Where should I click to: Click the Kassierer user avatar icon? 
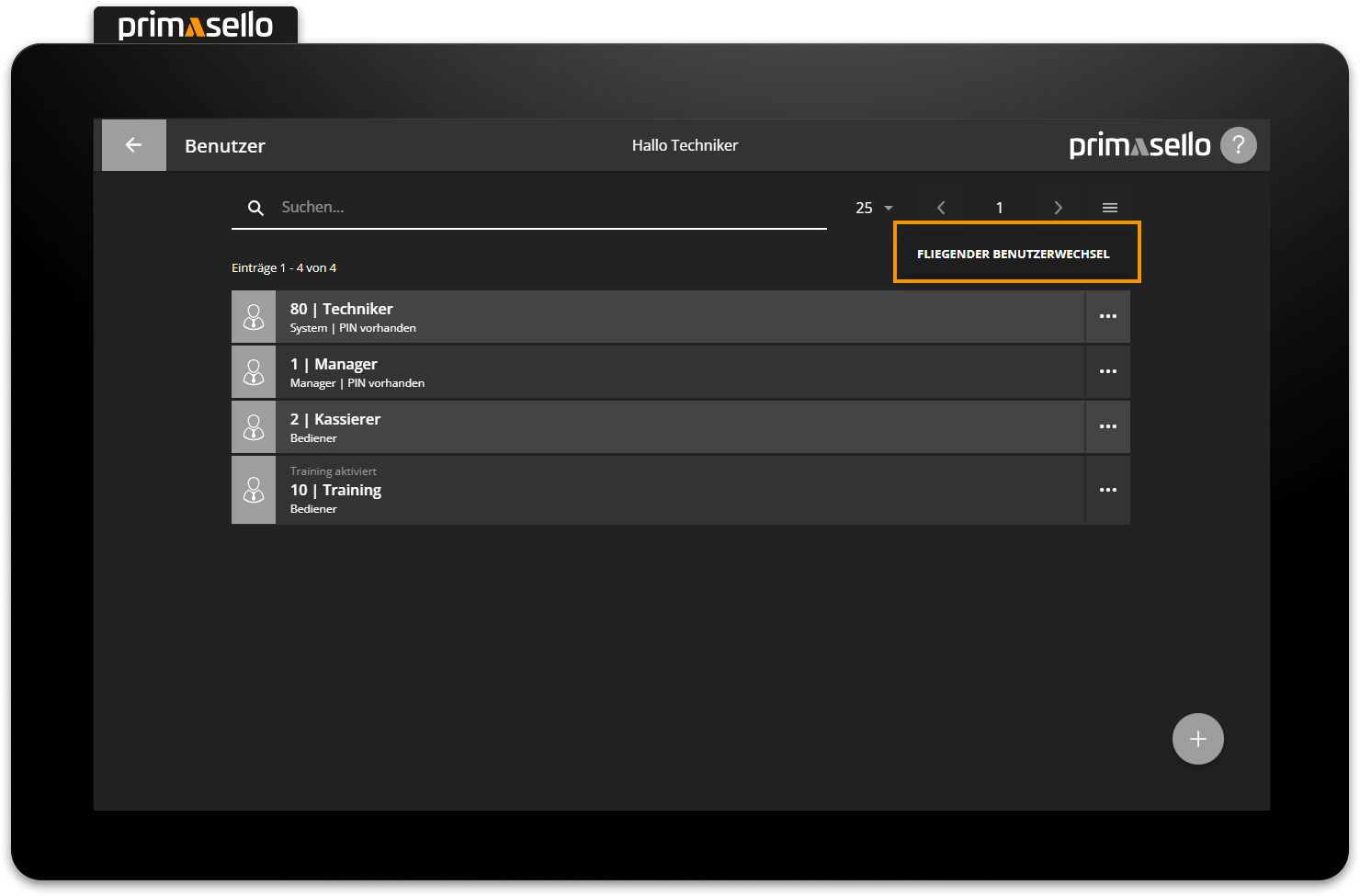pos(254,427)
